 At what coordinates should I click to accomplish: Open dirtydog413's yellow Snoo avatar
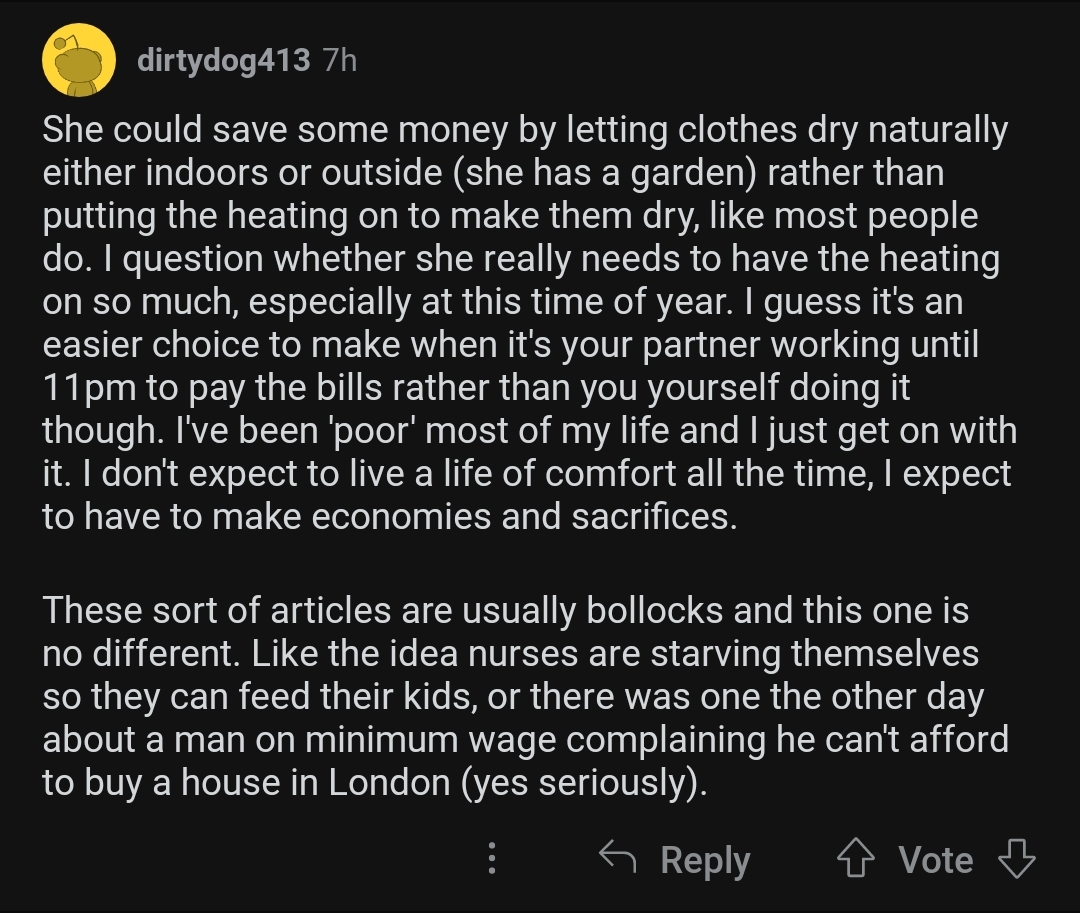pos(79,60)
